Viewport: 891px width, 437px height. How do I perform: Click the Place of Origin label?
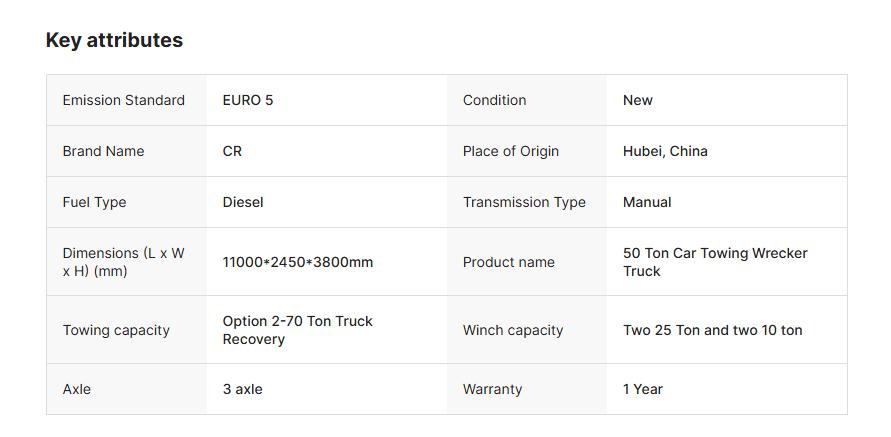click(510, 151)
